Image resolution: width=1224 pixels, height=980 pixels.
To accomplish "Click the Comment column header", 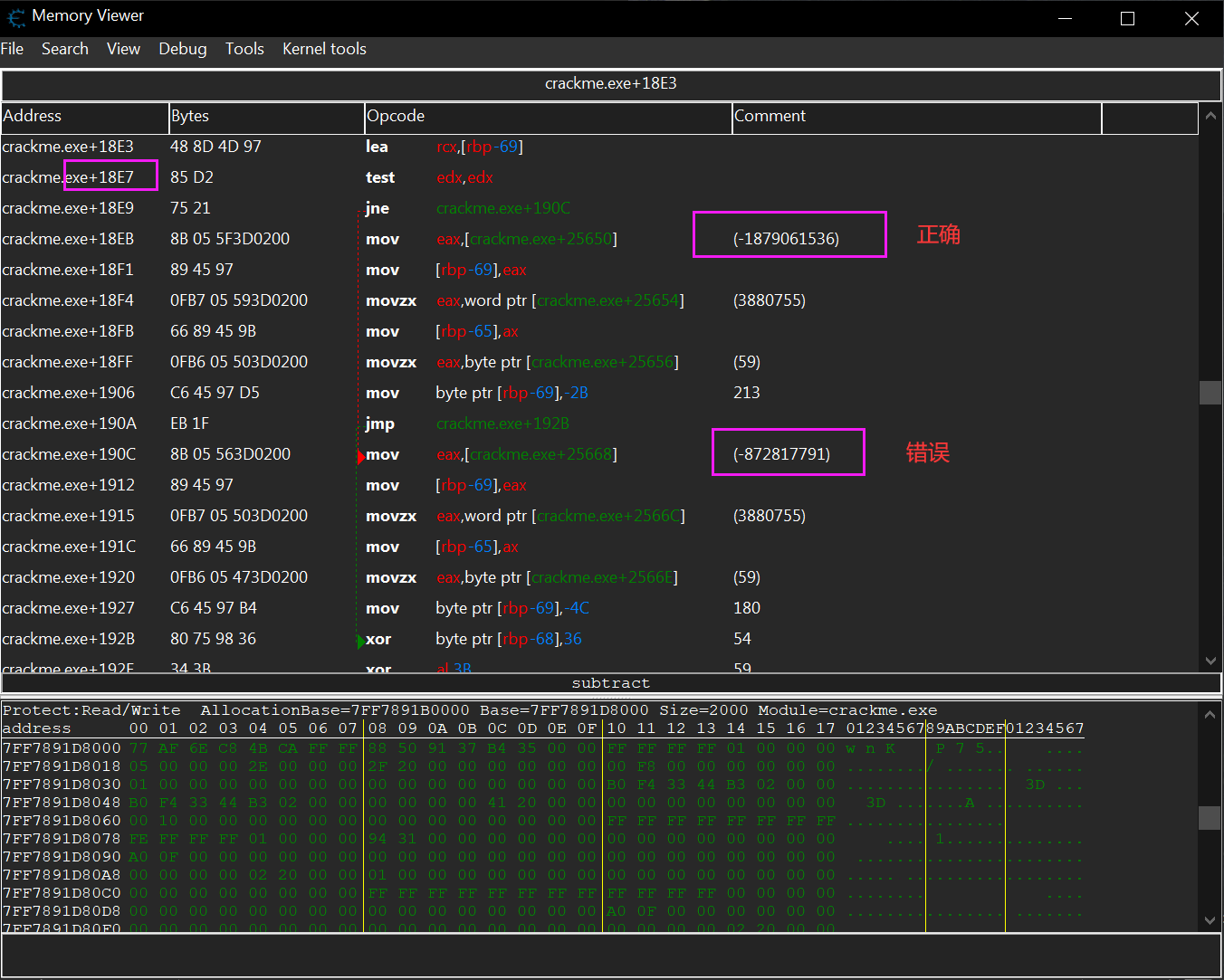I will pos(917,117).
